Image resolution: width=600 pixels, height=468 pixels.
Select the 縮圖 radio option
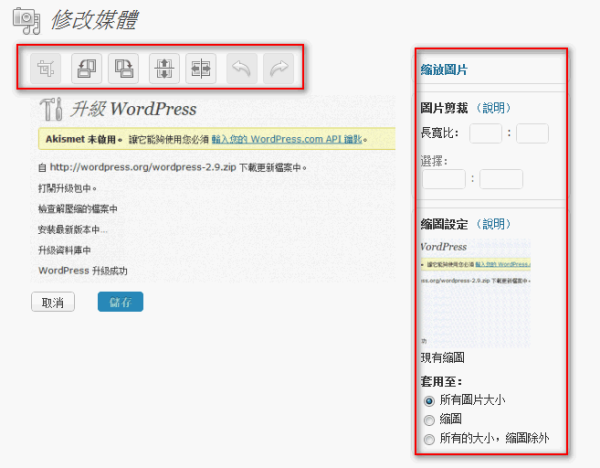tap(429, 420)
